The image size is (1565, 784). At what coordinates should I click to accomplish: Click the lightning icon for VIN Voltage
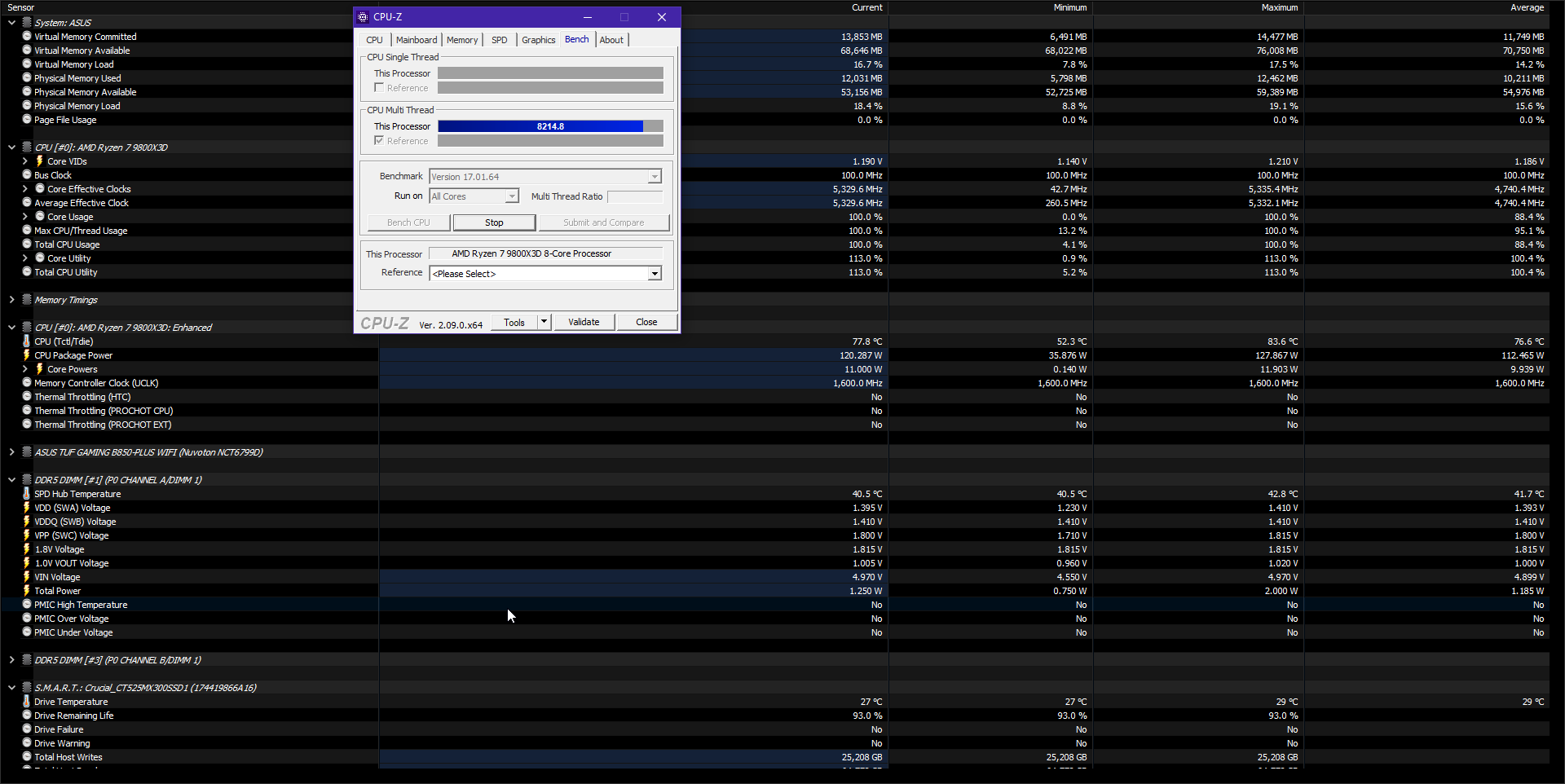27,577
